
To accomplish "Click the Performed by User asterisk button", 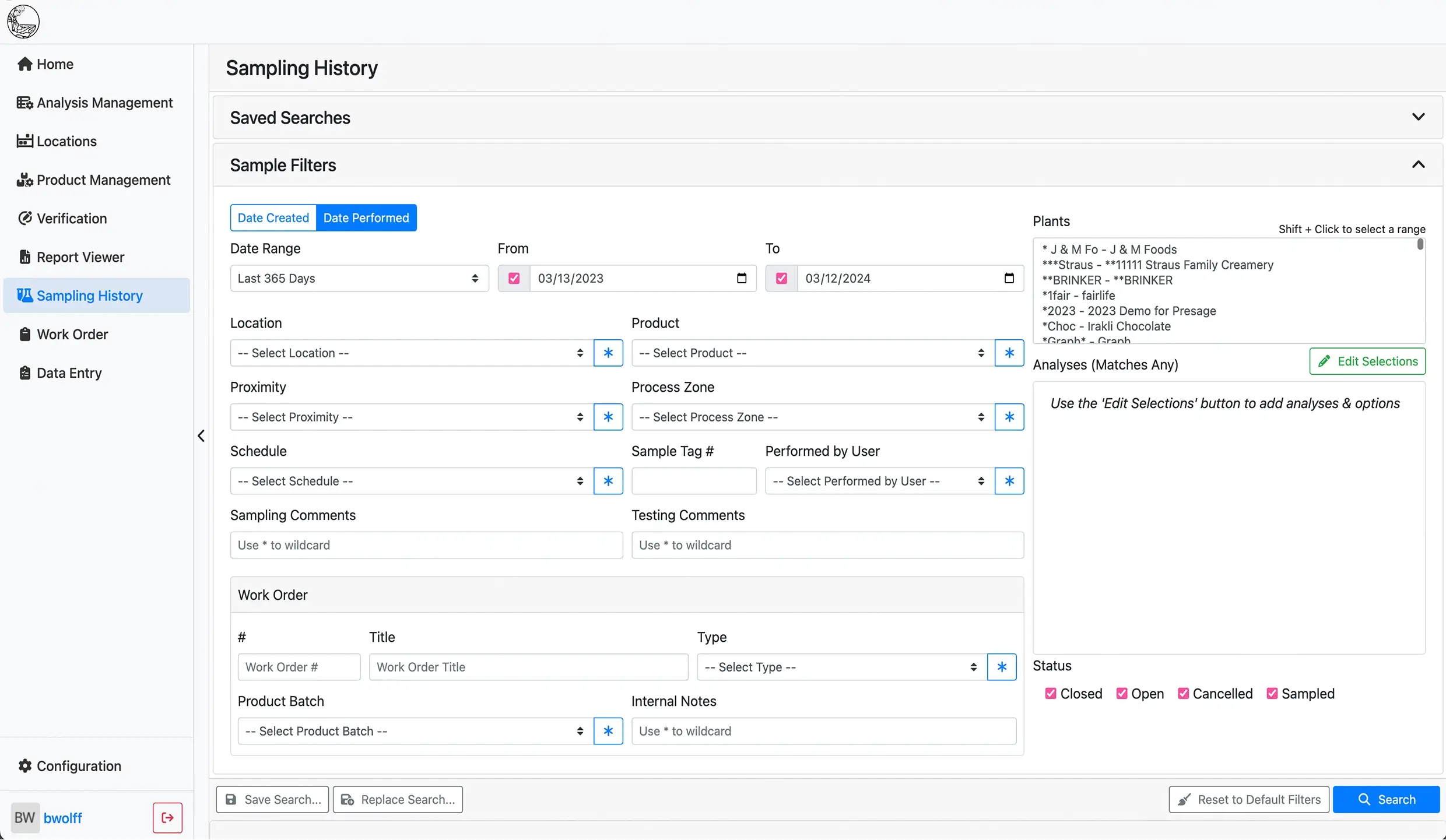I will (x=1009, y=481).
